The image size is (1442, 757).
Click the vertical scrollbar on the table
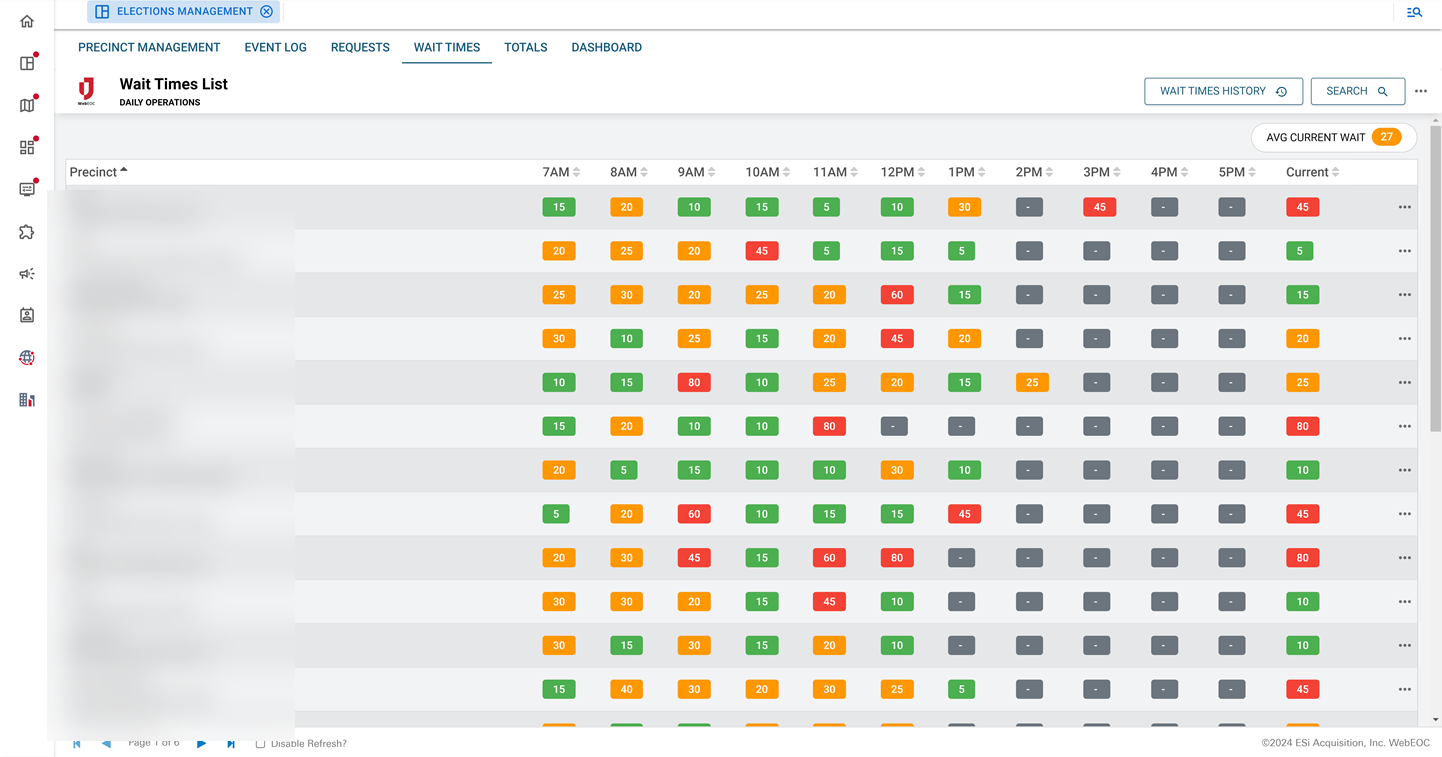[1435, 280]
